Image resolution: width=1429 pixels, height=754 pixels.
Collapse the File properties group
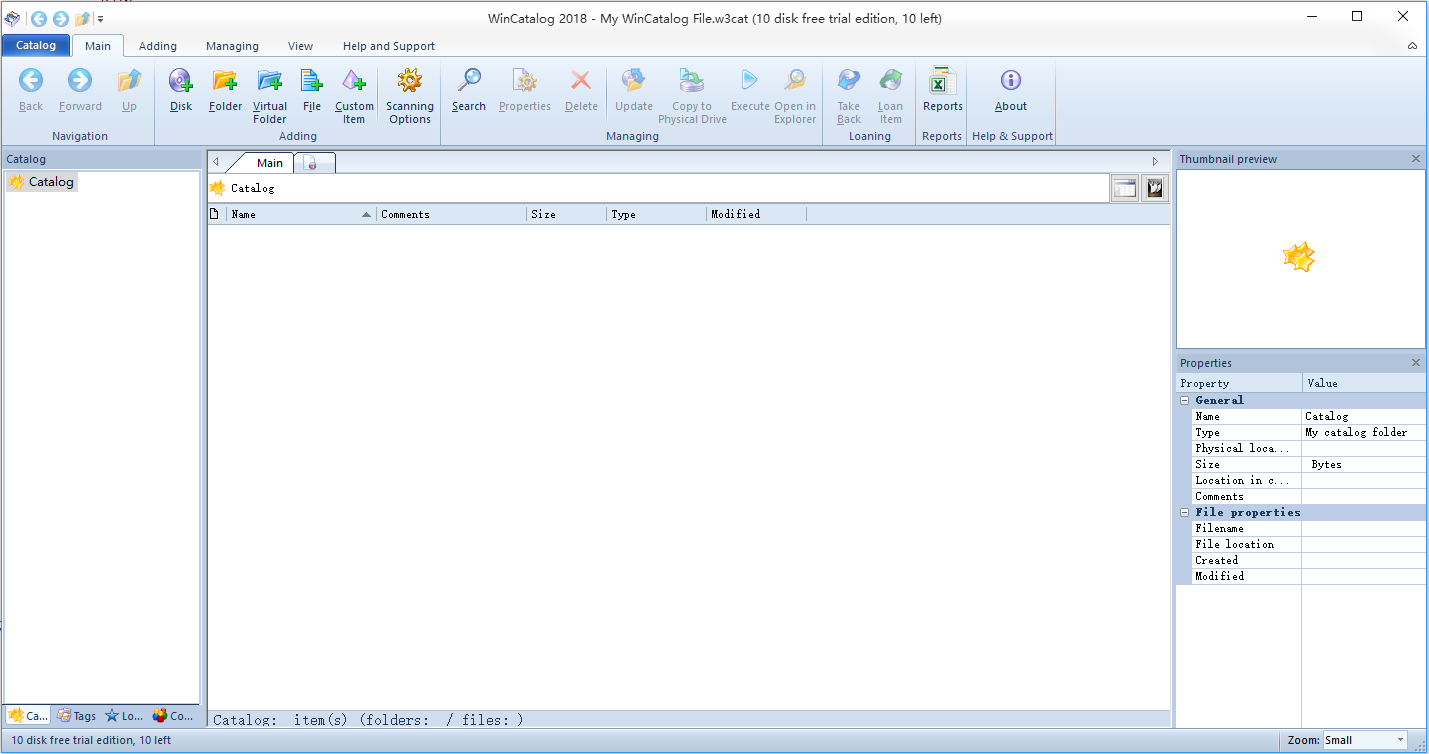tap(1185, 512)
